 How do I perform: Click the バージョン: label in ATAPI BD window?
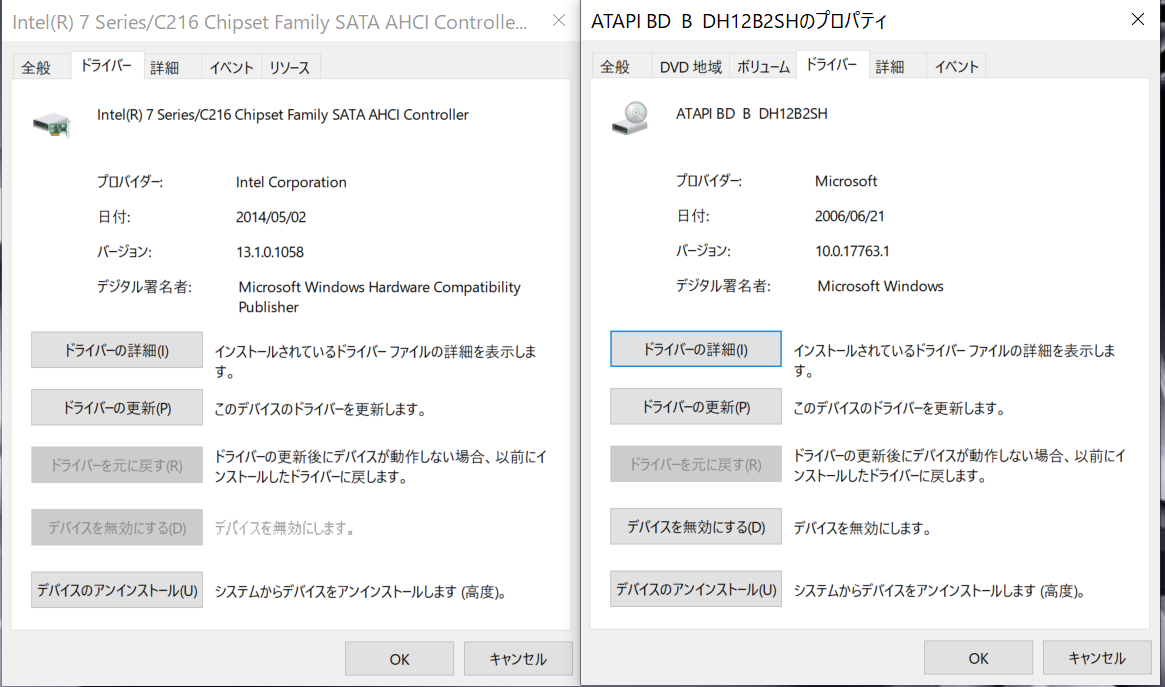pyautogui.click(x=703, y=251)
